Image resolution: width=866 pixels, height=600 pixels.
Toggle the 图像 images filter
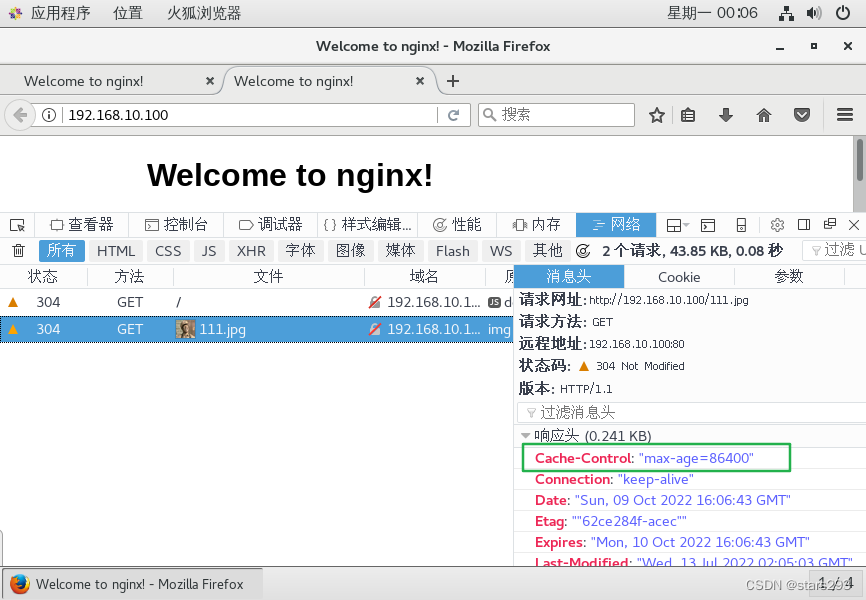tap(350, 251)
